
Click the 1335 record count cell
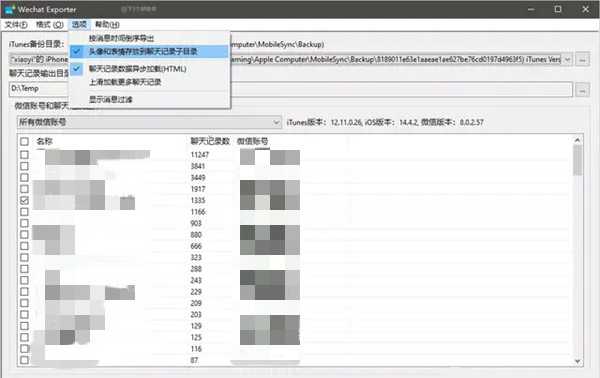(198, 200)
